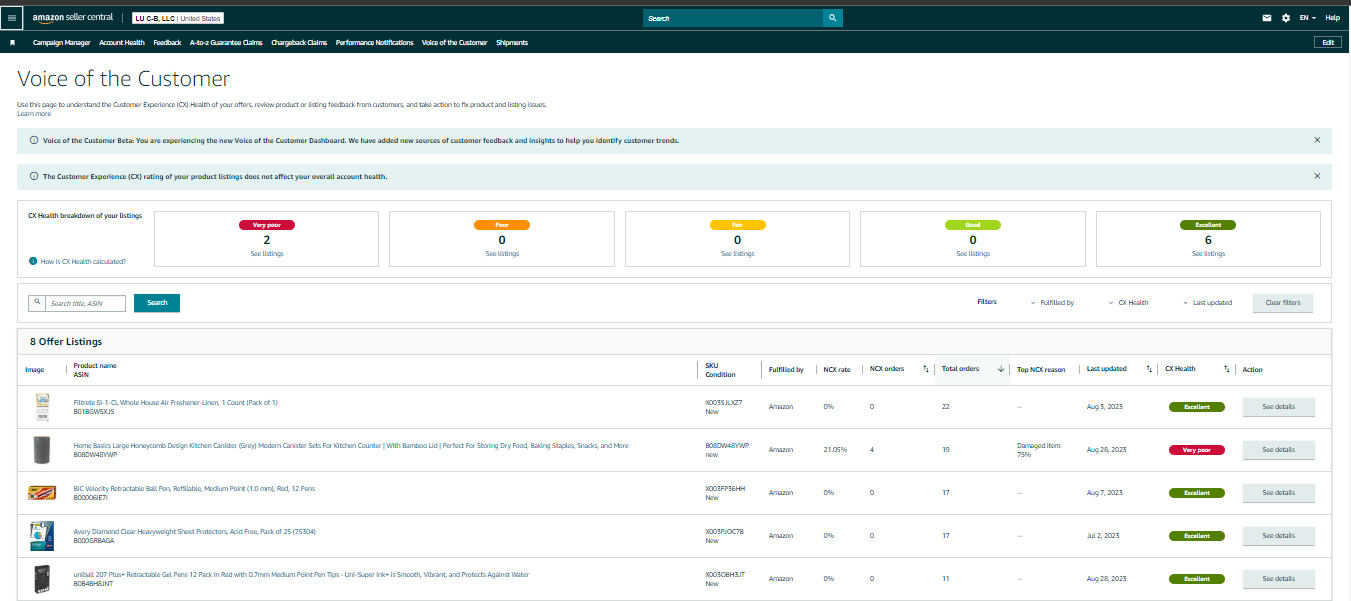
Task: Click the bookmark icon in navigation bar
Action: tap(13, 43)
